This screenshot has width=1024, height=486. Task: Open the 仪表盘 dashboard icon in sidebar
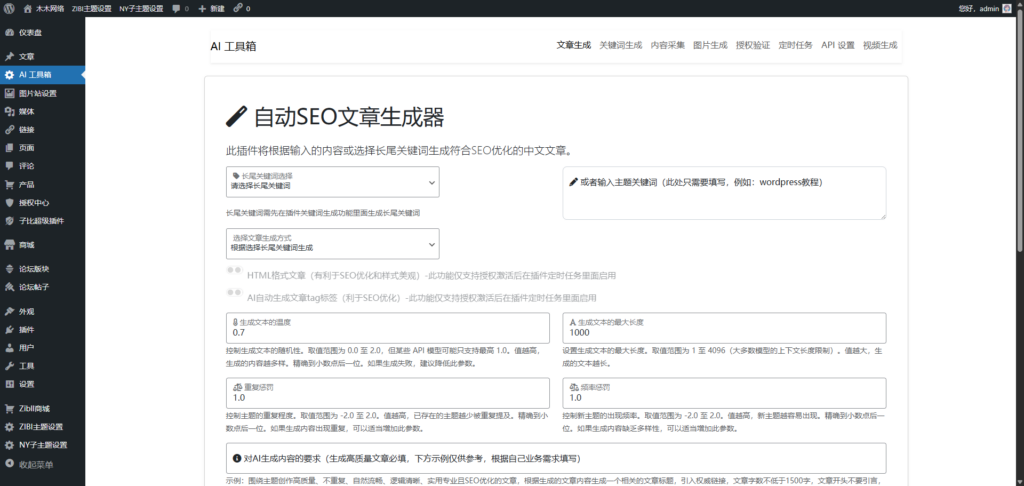click(9, 32)
